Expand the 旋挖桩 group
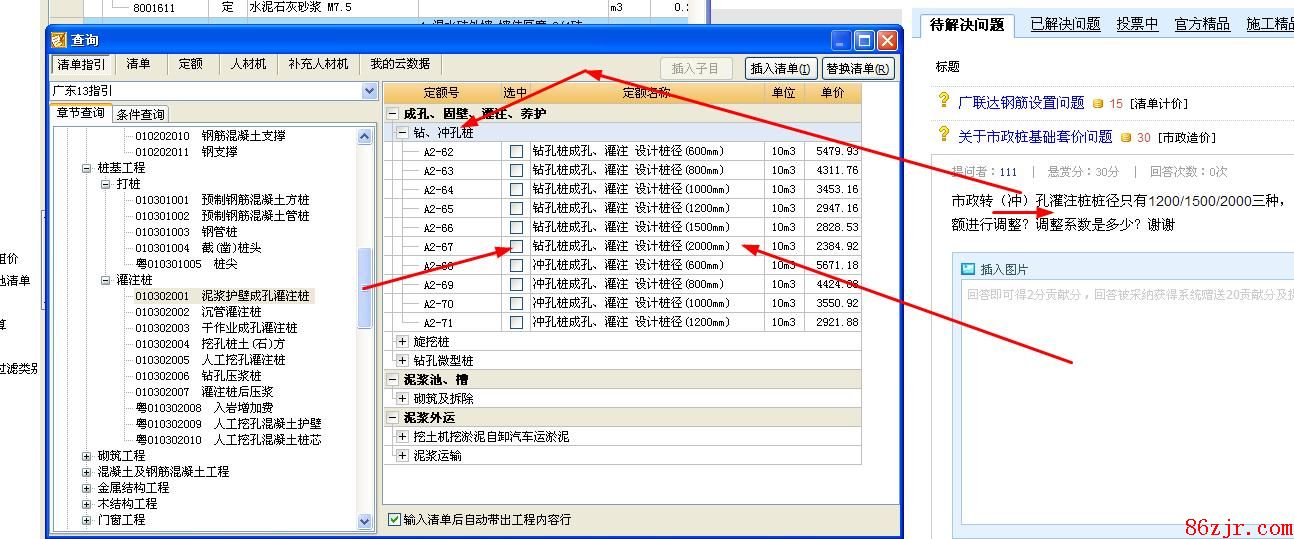1294x539 pixels. (x=403, y=342)
